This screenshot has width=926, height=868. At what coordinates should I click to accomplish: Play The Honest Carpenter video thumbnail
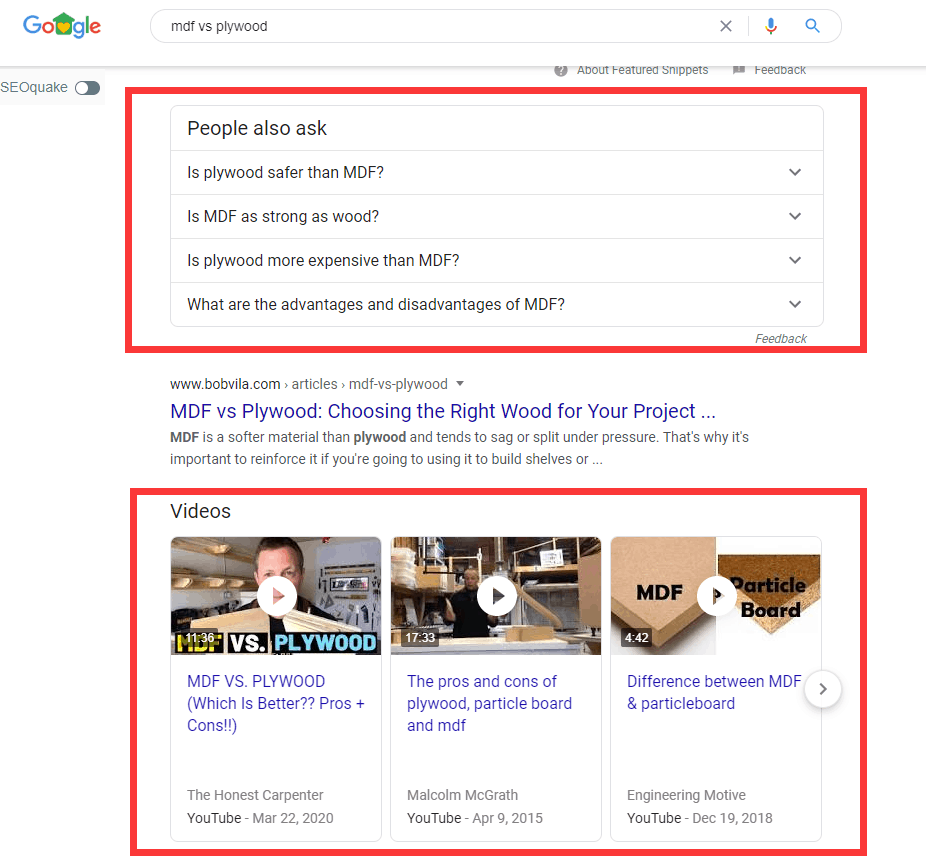pos(276,596)
